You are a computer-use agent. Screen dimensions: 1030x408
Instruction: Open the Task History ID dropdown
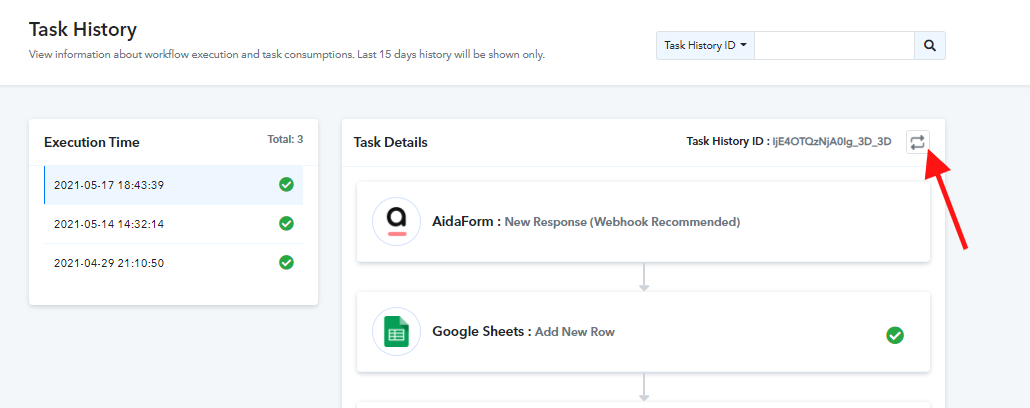[x=705, y=46]
